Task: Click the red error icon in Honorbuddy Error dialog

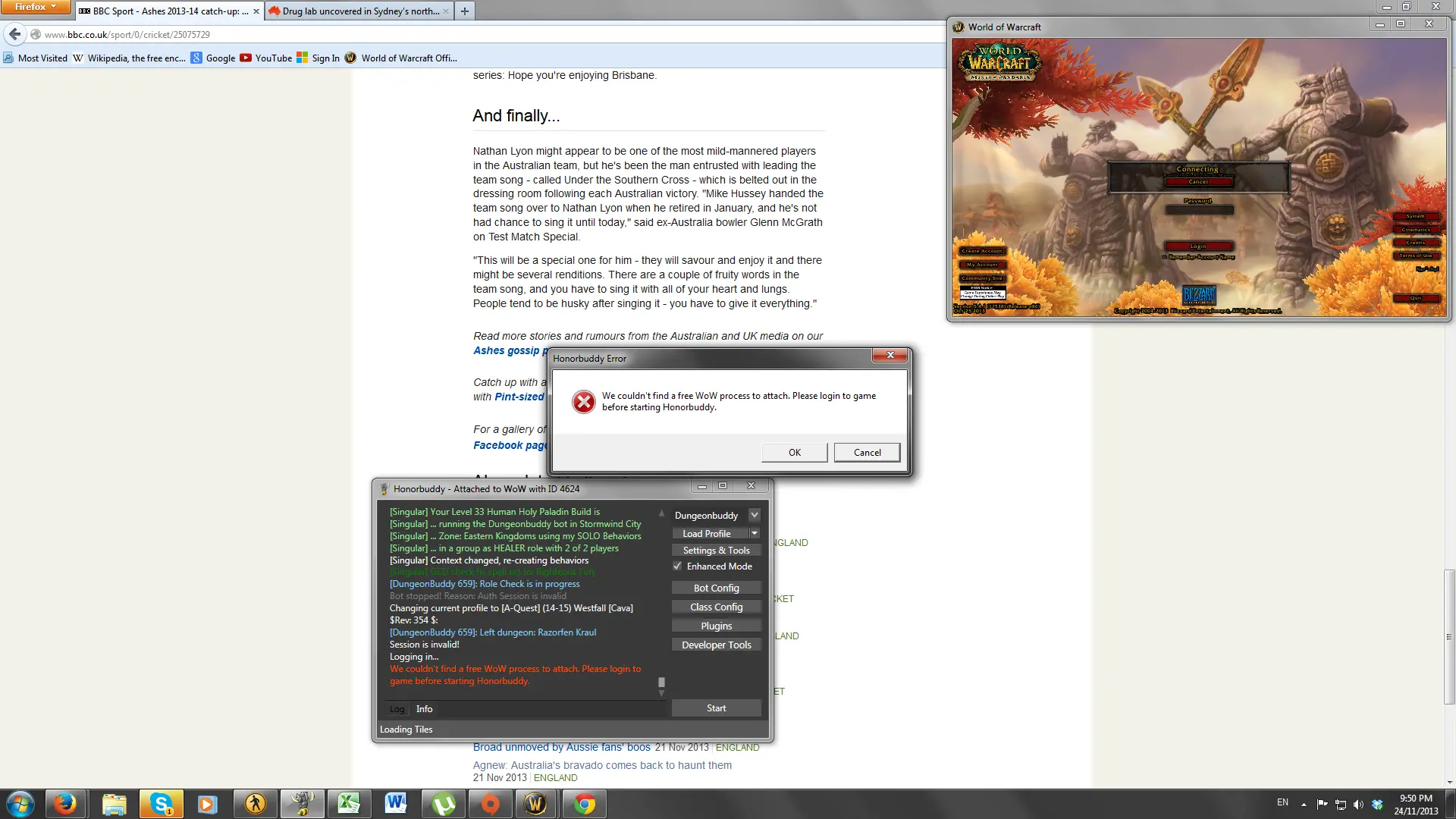Action: pos(583,401)
